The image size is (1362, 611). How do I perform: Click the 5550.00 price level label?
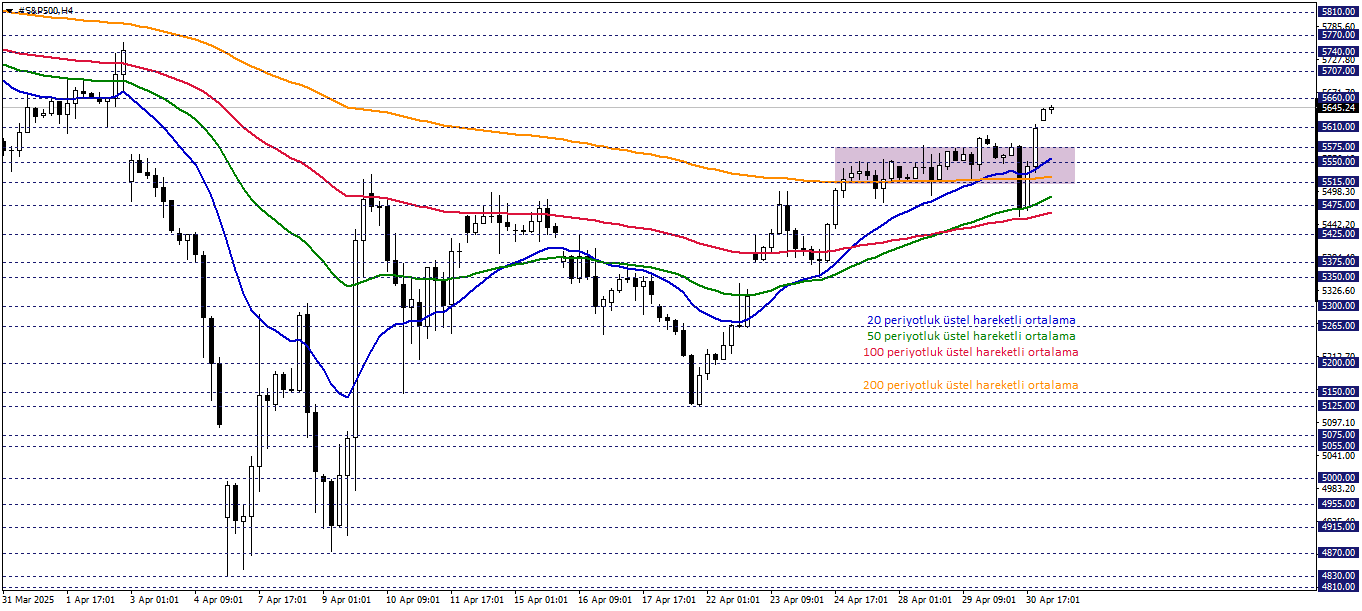(x=1338, y=161)
